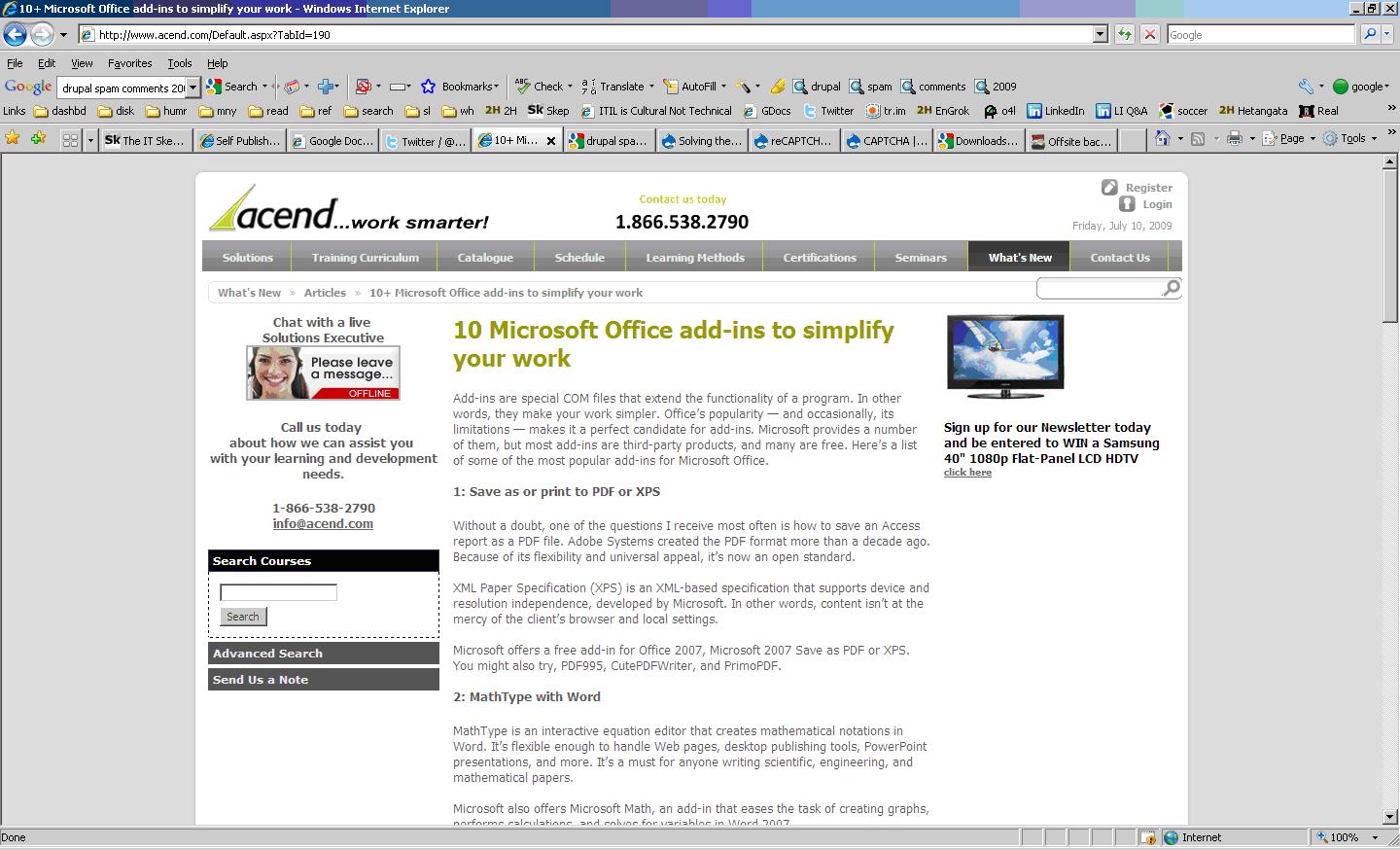Click 'Send Us a Note'
Screen dimensions: 1400x850
click(x=324, y=680)
